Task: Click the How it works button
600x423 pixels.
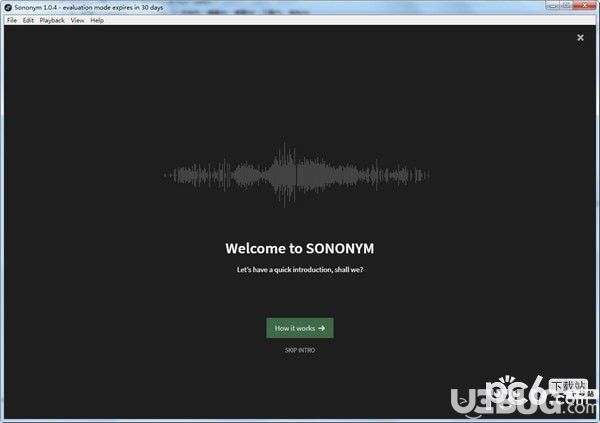Action: coord(300,328)
